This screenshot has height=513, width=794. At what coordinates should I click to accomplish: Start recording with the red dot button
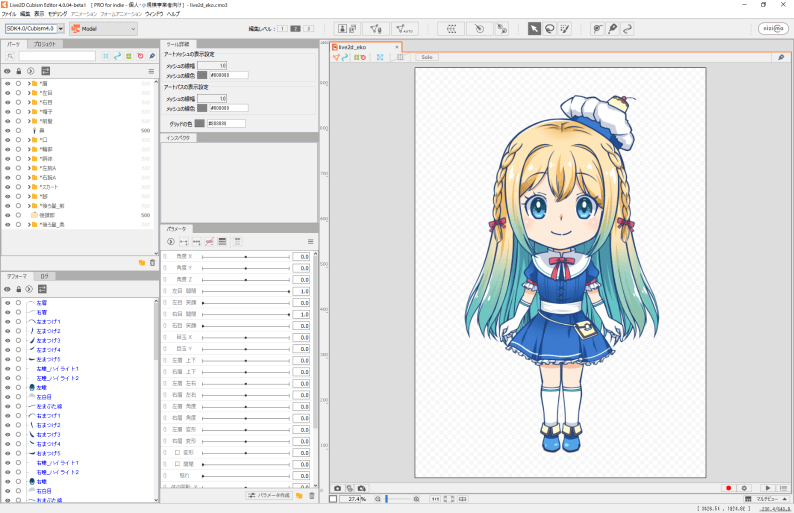click(729, 488)
